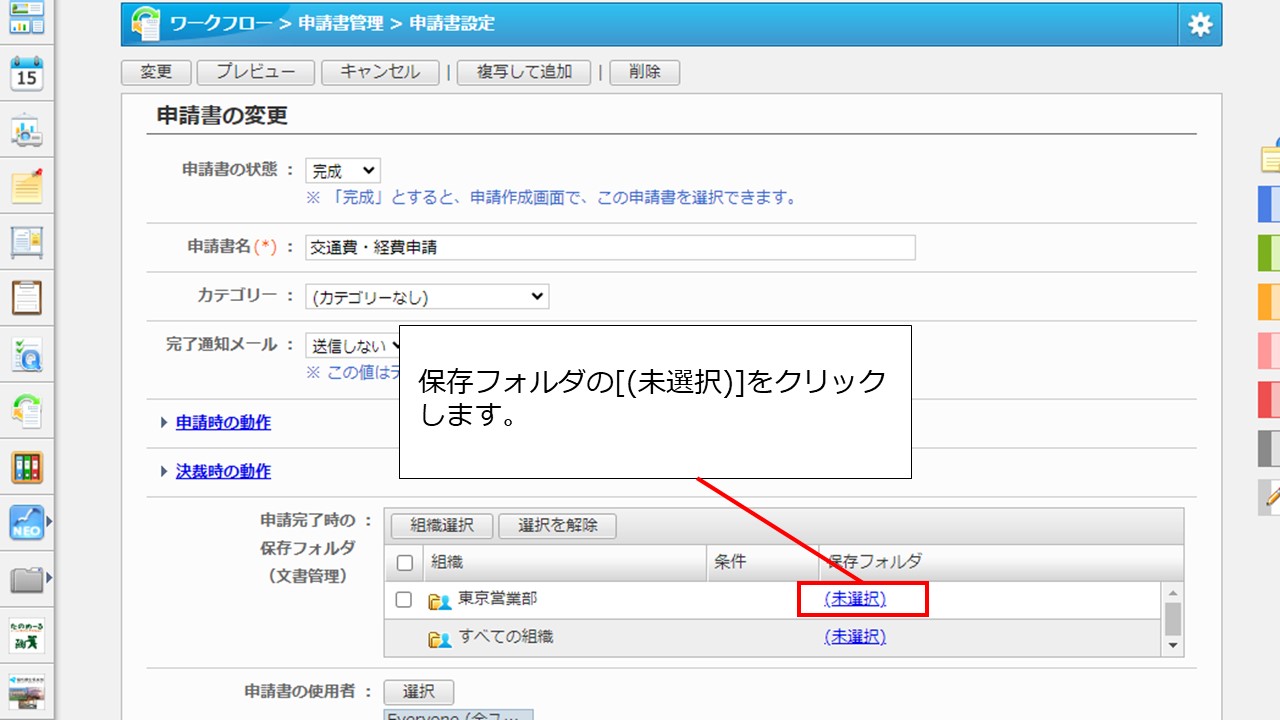Click ワークフロー in the breadcrumb
The image size is (1280, 720).
[218, 23]
